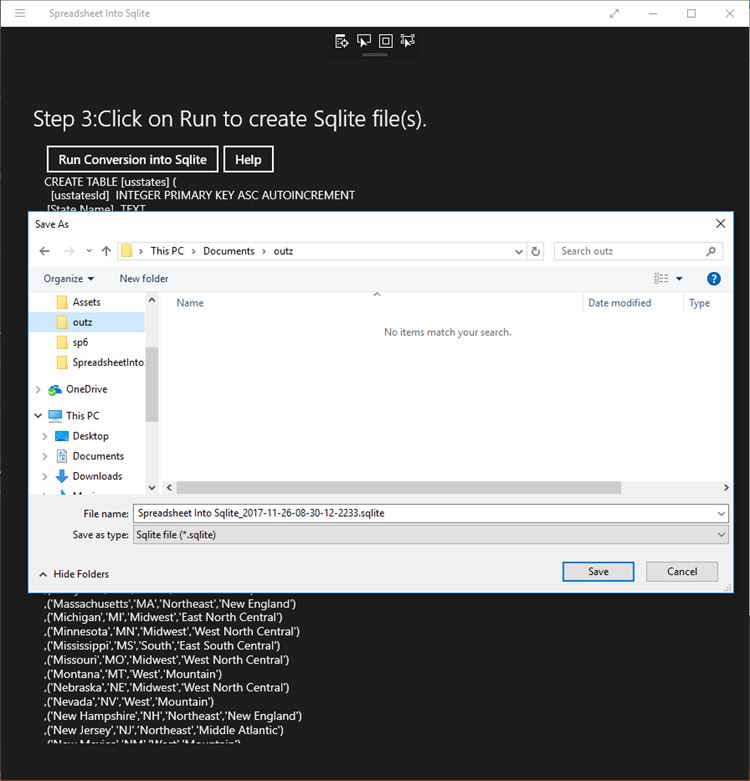Click the Nevada row in SQL output

click(x=129, y=702)
